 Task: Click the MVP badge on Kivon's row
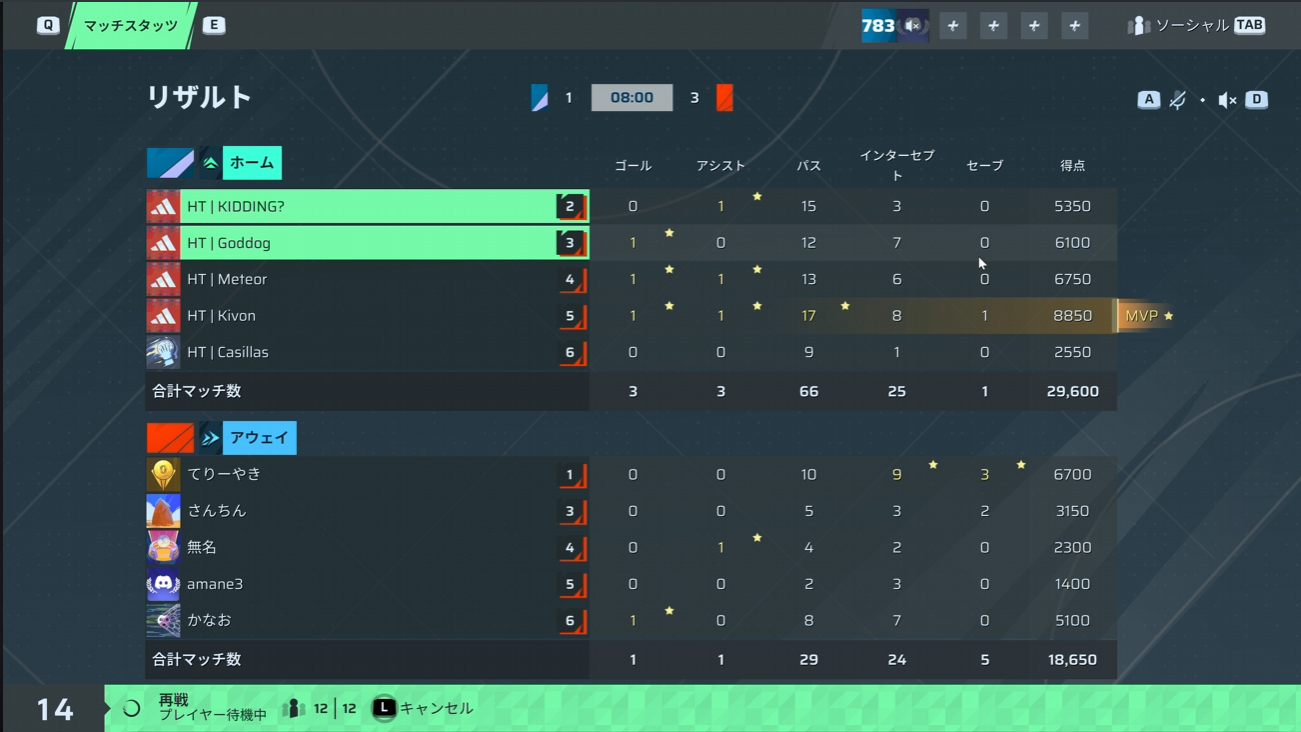1146,316
